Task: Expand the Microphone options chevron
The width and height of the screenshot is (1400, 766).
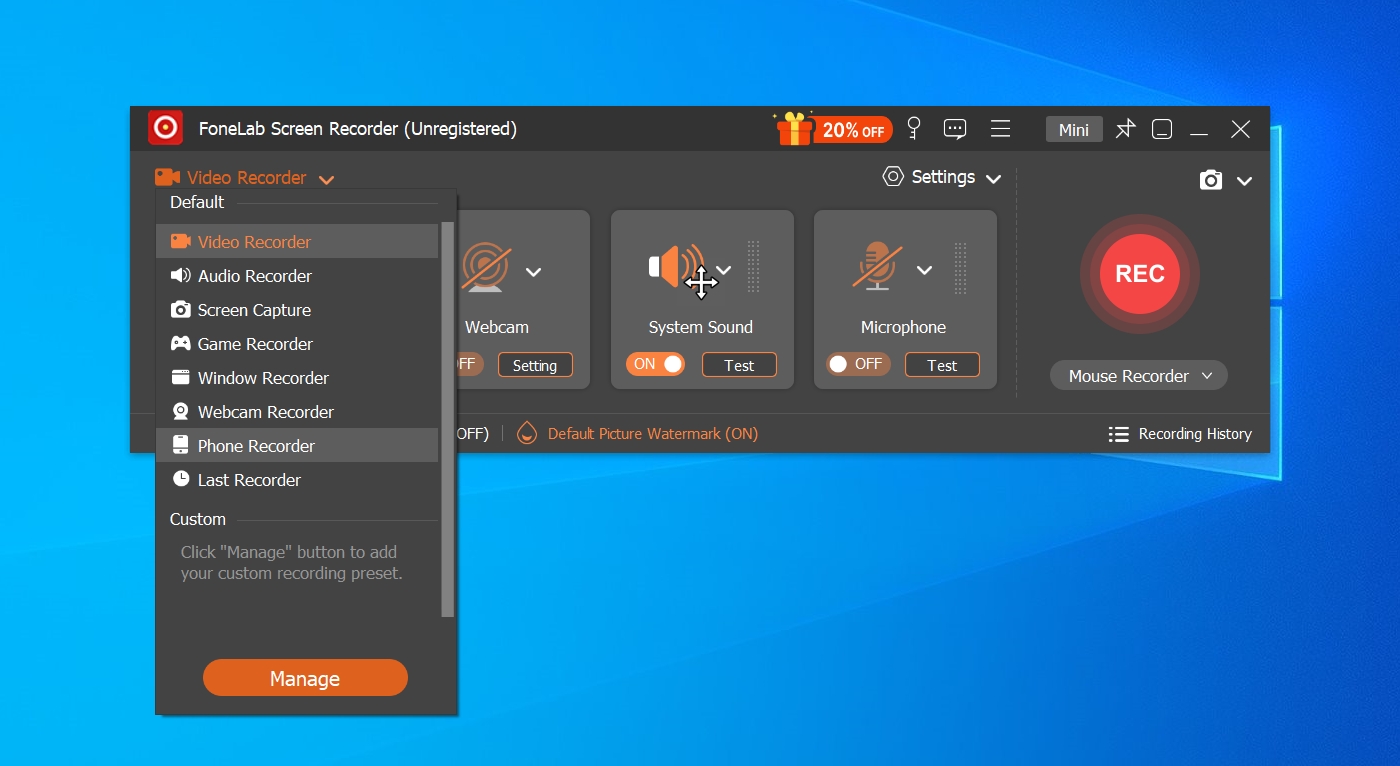Action: tap(925, 270)
